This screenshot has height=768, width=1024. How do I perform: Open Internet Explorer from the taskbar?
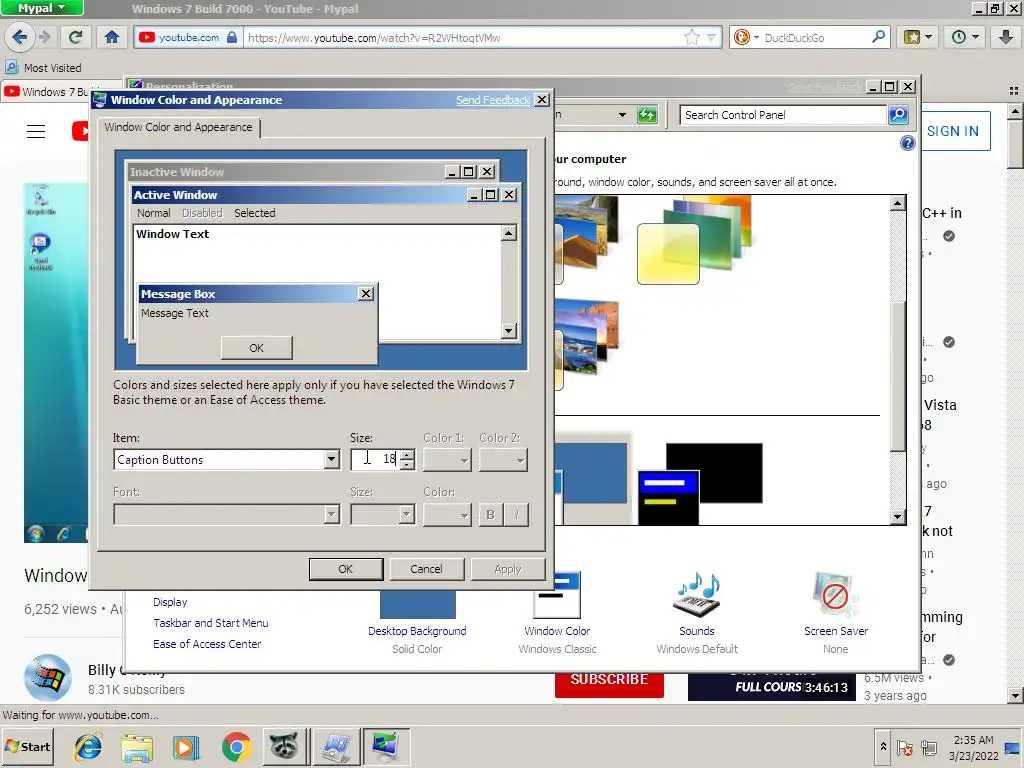[x=88, y=746]
